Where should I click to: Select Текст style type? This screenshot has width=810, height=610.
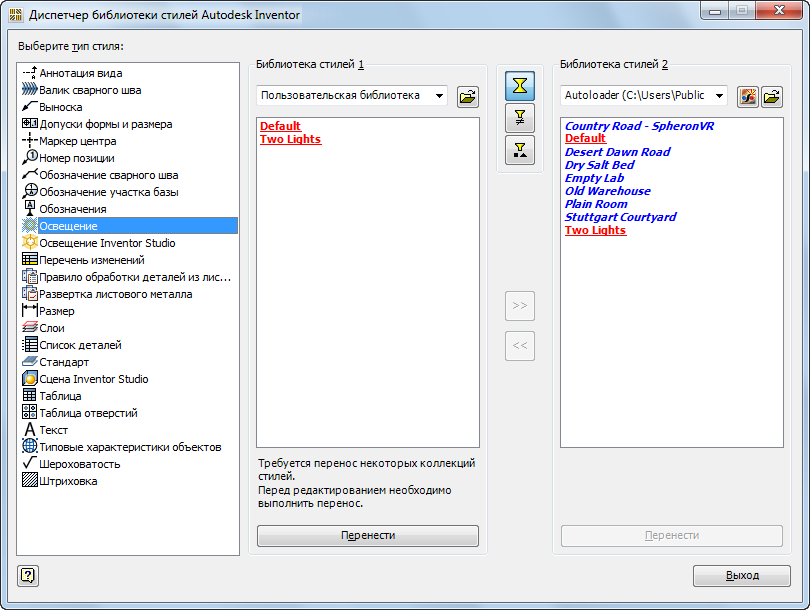[54, 430]
